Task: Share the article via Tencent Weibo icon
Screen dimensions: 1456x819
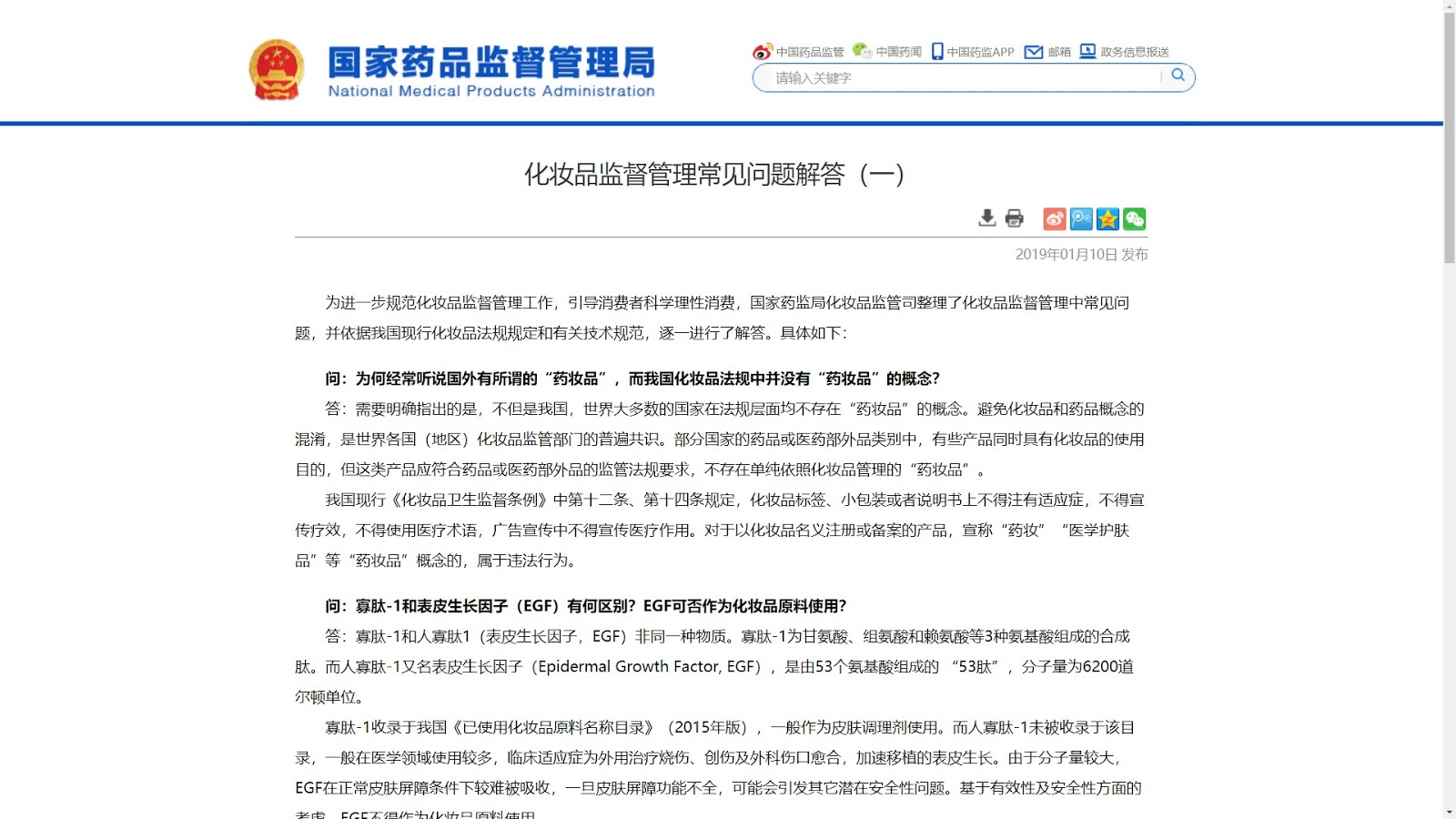Action: 1079,219
